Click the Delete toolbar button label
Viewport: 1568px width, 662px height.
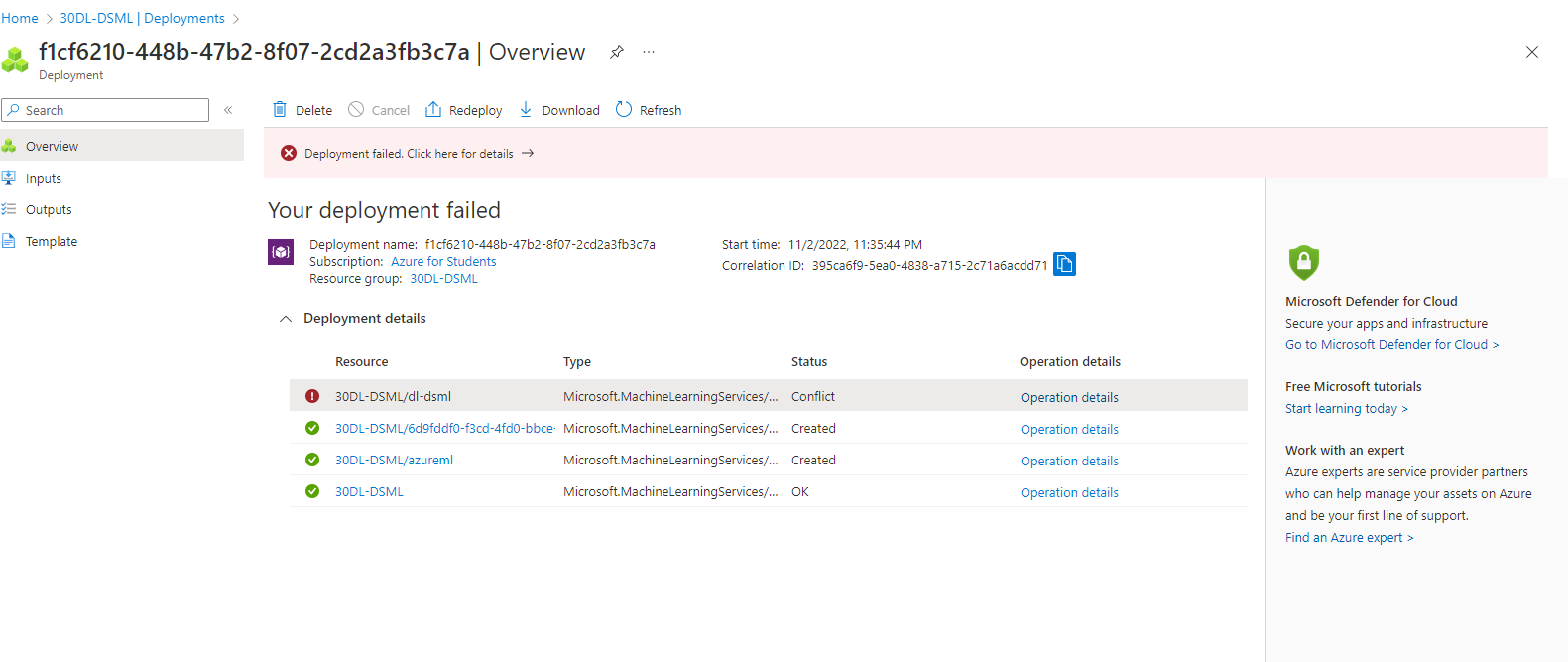point(313,110)
